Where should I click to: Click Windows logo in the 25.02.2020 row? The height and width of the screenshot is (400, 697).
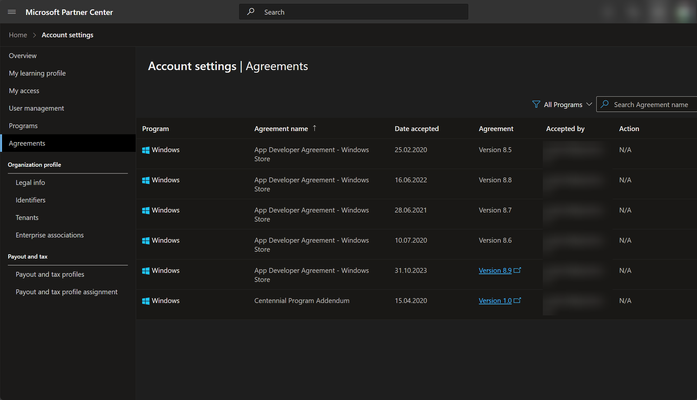(x=145, y=150)
